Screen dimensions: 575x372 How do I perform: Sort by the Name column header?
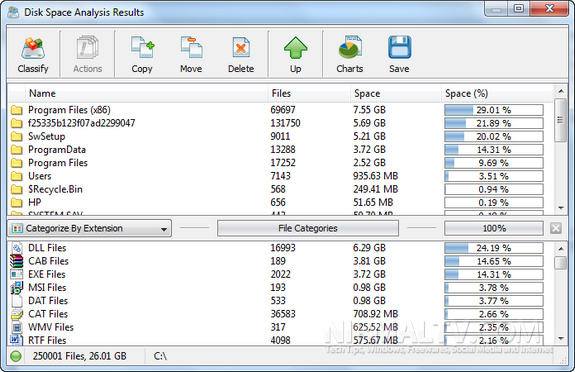(146, 93)
